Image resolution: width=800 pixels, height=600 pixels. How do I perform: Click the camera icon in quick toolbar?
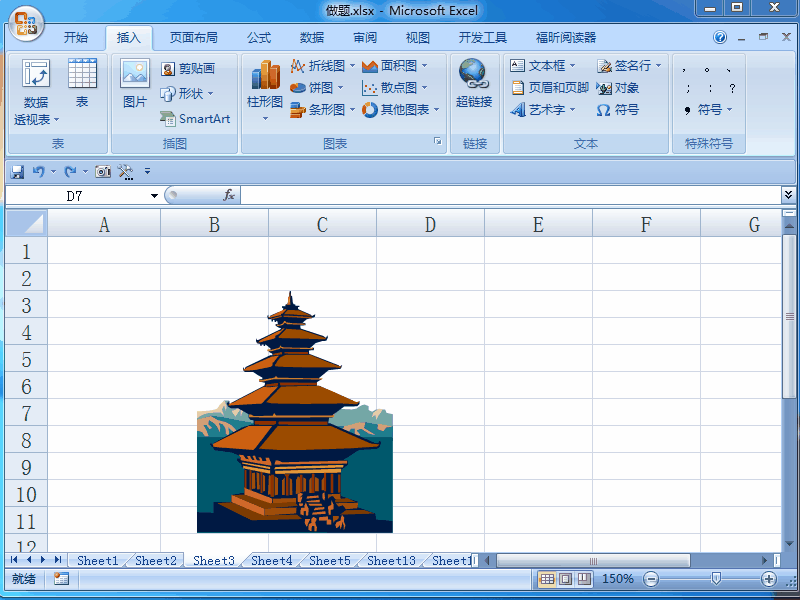[x=103, y=172]
